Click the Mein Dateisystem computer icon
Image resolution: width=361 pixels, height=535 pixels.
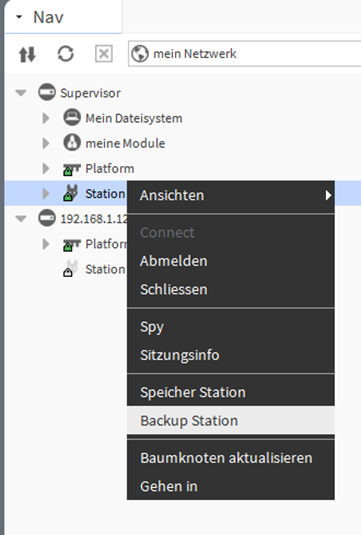tap(72, 117)
